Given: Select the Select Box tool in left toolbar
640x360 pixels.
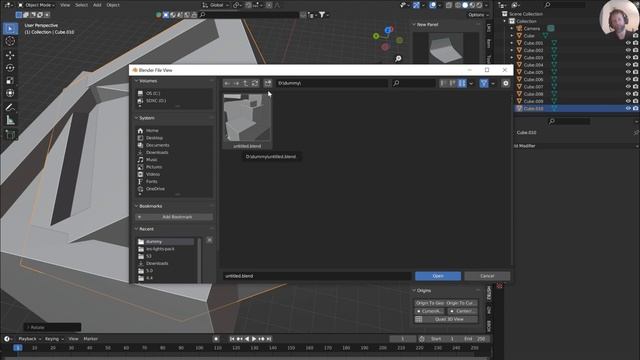Looking at the screenshot, I should click(x=10, y=28).
